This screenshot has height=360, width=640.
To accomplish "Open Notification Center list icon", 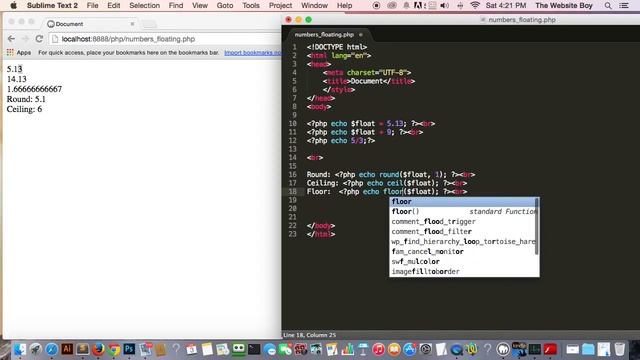I will pyautogui.click(x=624, y=5).
